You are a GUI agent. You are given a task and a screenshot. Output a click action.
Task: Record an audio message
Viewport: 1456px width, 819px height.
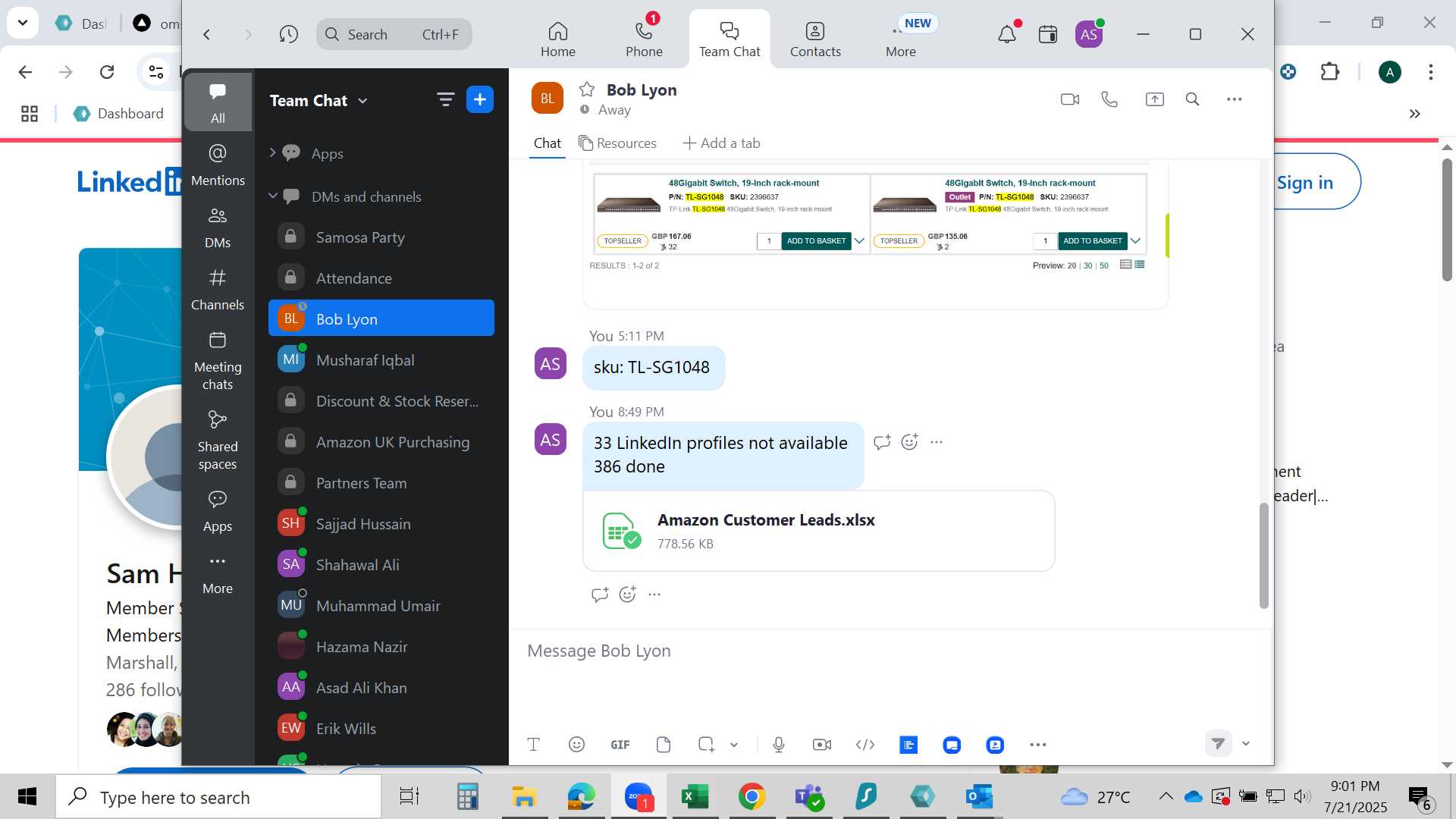pyautogui.click(x=778, y=745)
